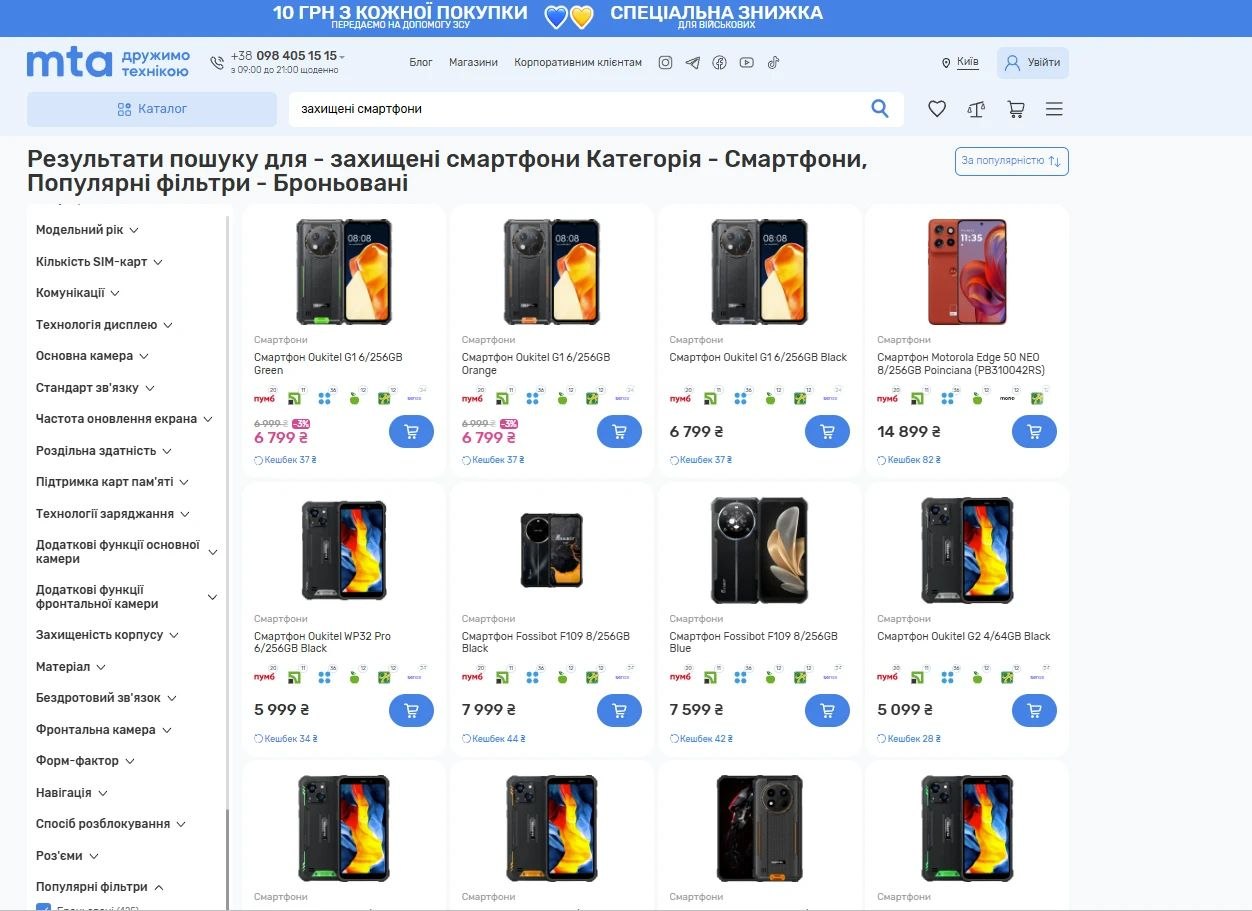Add Fossibot F109 Black to cart
The height and width of the screenshot is (911, 1252).
(620, 710)
